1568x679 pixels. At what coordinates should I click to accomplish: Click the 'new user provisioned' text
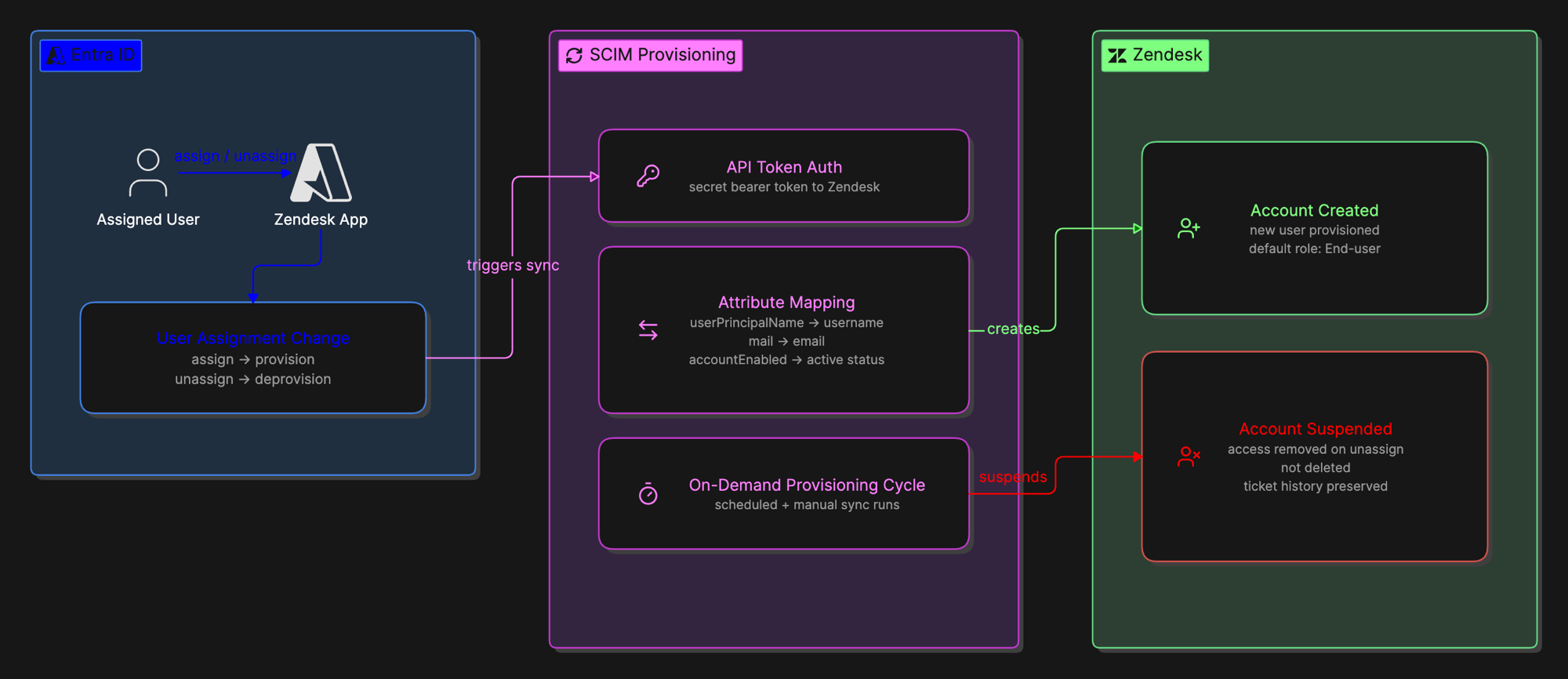pos(1314,231)
